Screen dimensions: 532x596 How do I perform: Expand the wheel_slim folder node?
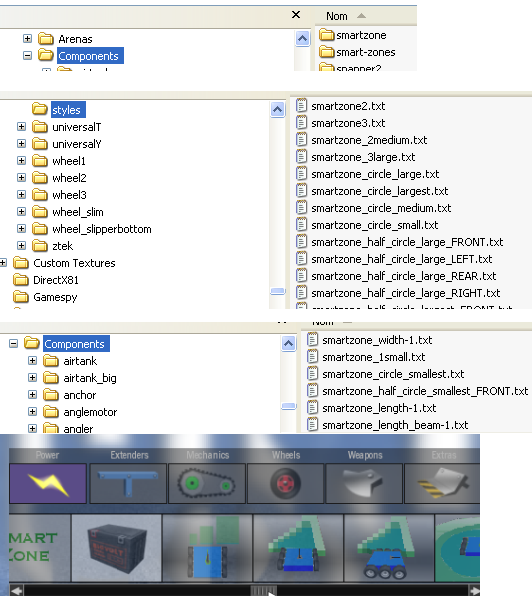tap(22, 211)
